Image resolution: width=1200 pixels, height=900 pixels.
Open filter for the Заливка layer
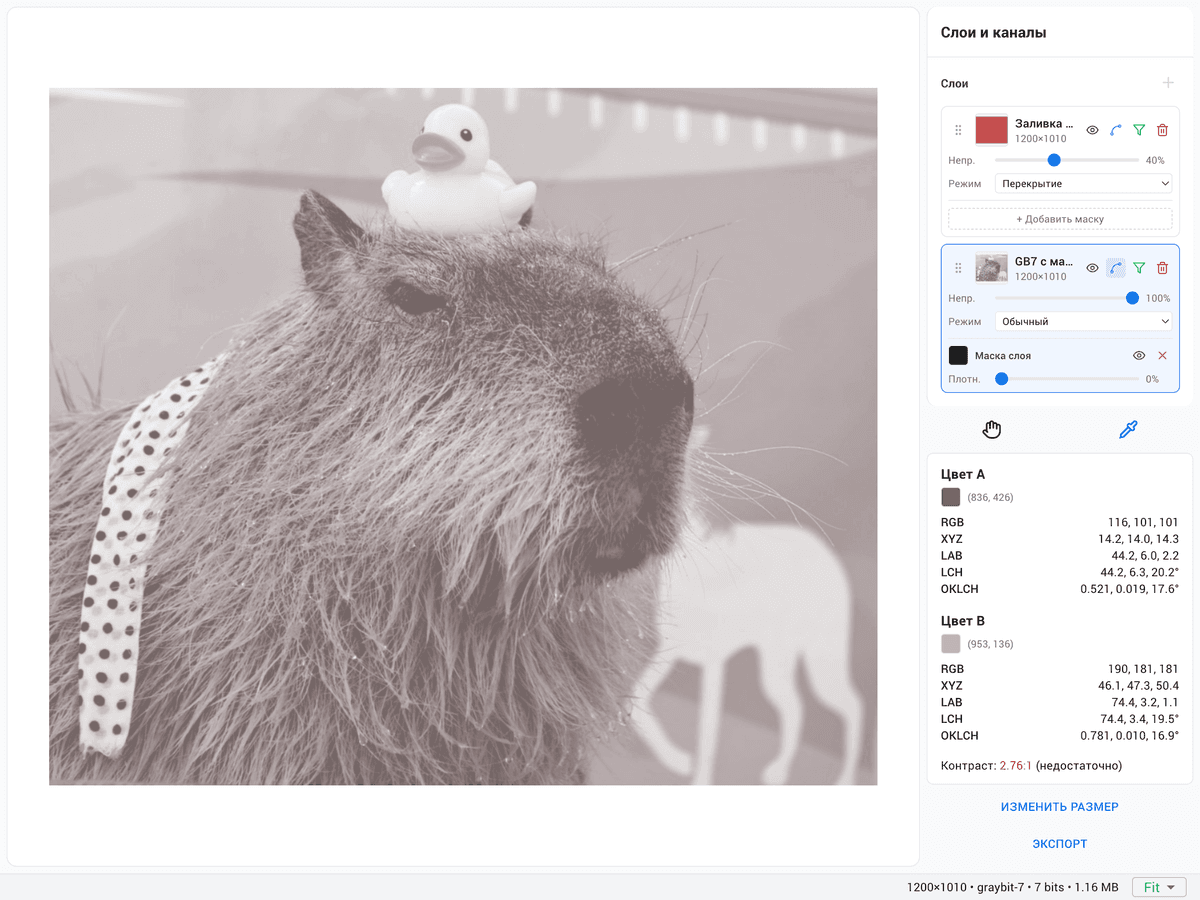coord(1139,130)
